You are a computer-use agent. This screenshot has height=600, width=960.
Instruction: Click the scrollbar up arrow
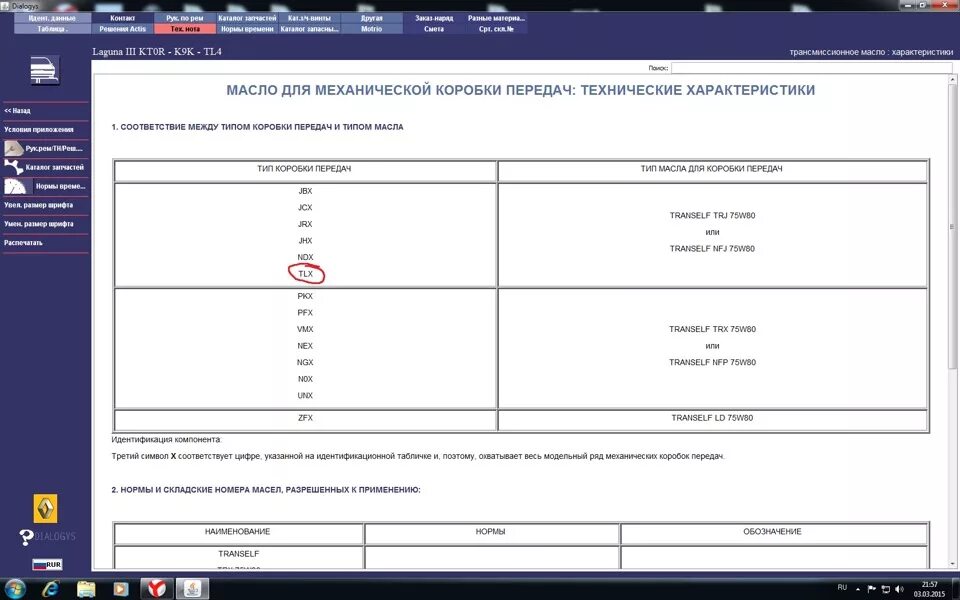[x=952, y=80]
